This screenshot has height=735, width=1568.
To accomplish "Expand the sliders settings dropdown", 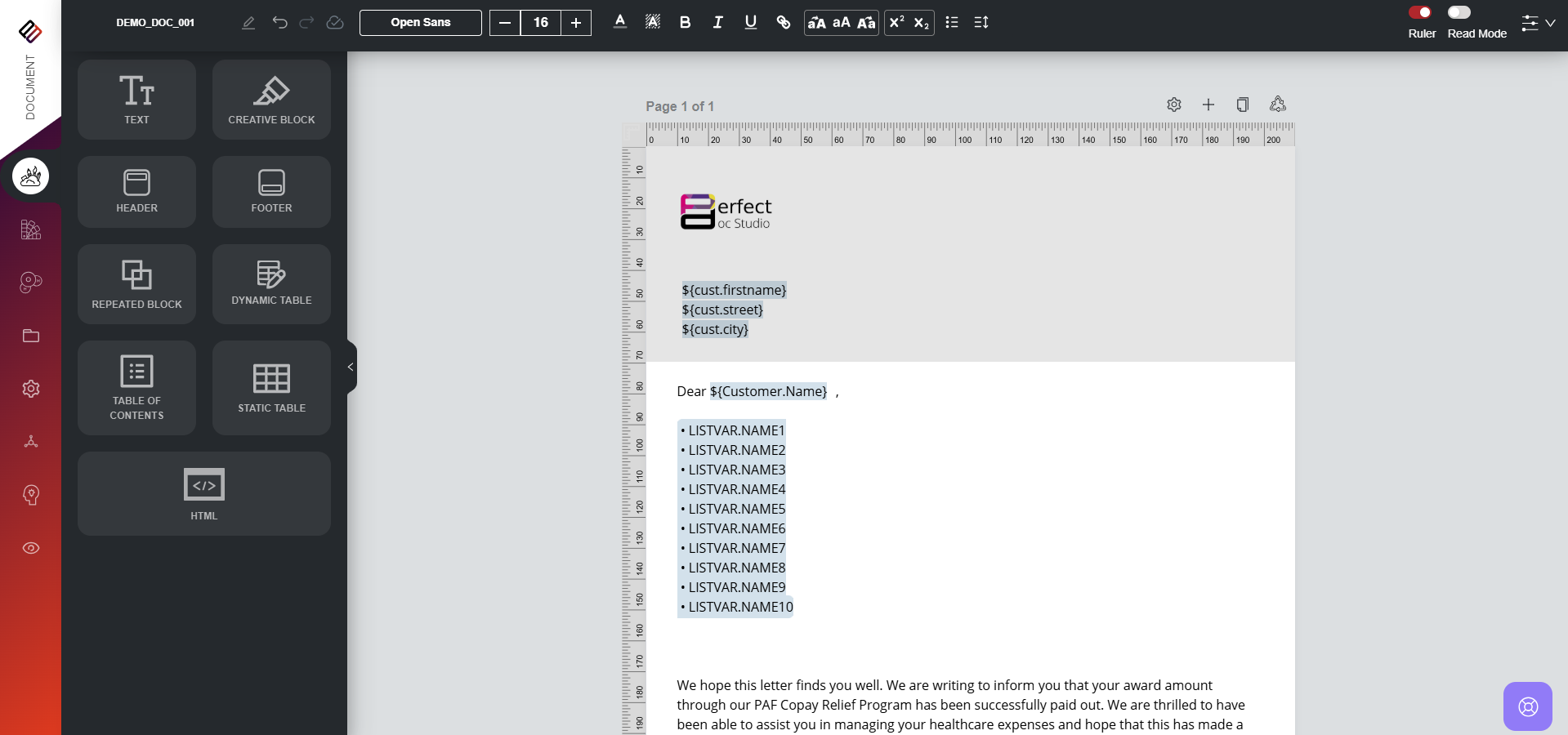I will point(1537,23).
